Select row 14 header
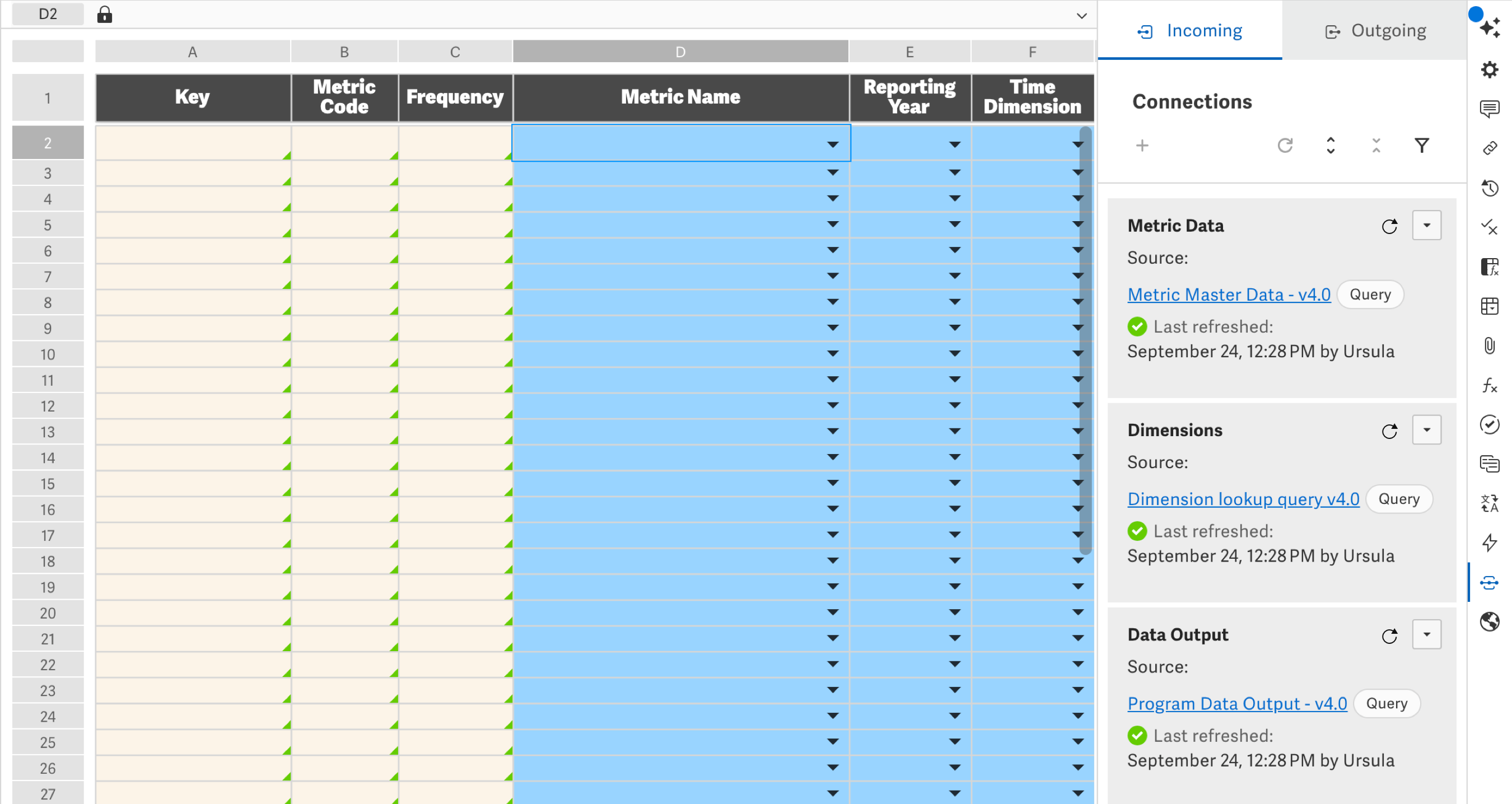This screenshot has width=1512, height=804. (x=48, y=458)
